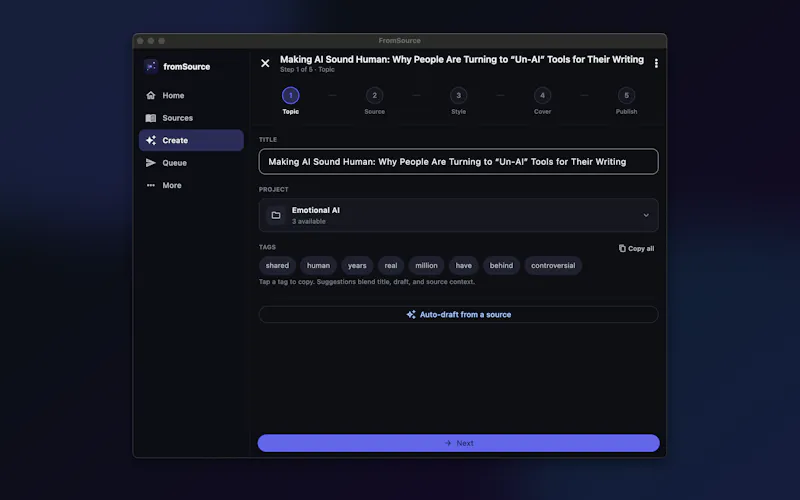Click the "3 available" project text
The height and width of the screenshot is (500, 800).
pos(309,221)
